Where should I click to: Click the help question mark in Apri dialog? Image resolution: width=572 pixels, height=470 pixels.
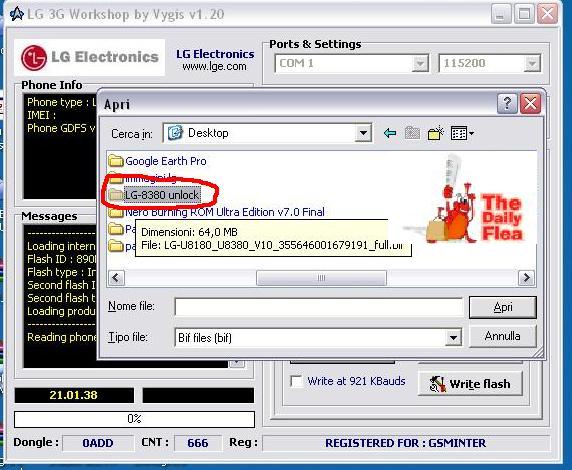(507, 104)
